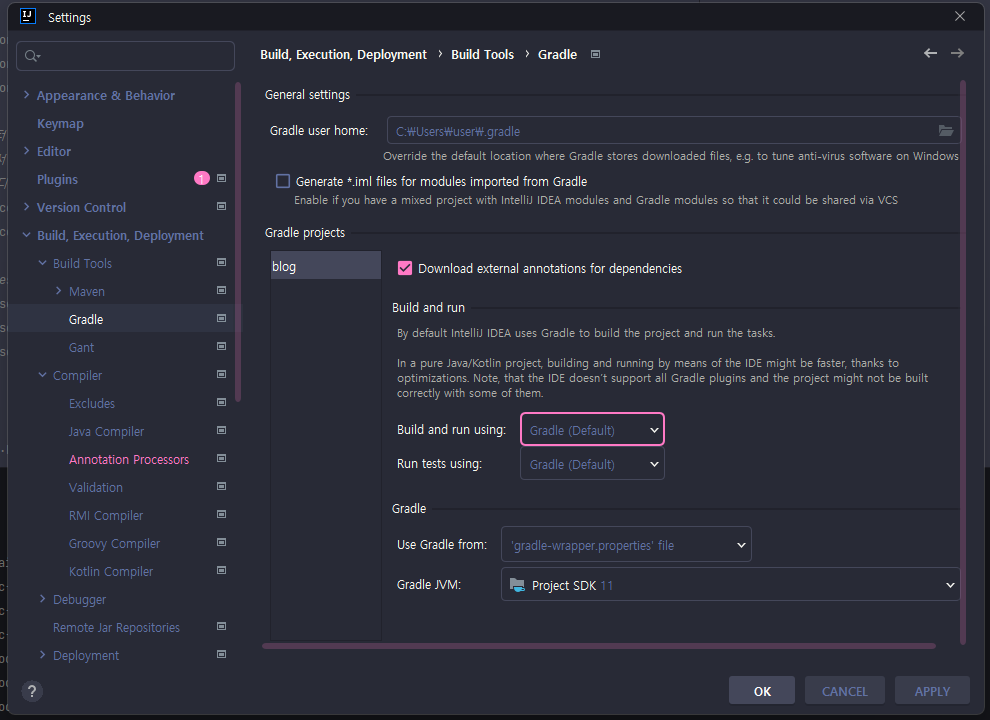
Task: Click the vertical scrollbar of the settings tree
Action: 238,241
